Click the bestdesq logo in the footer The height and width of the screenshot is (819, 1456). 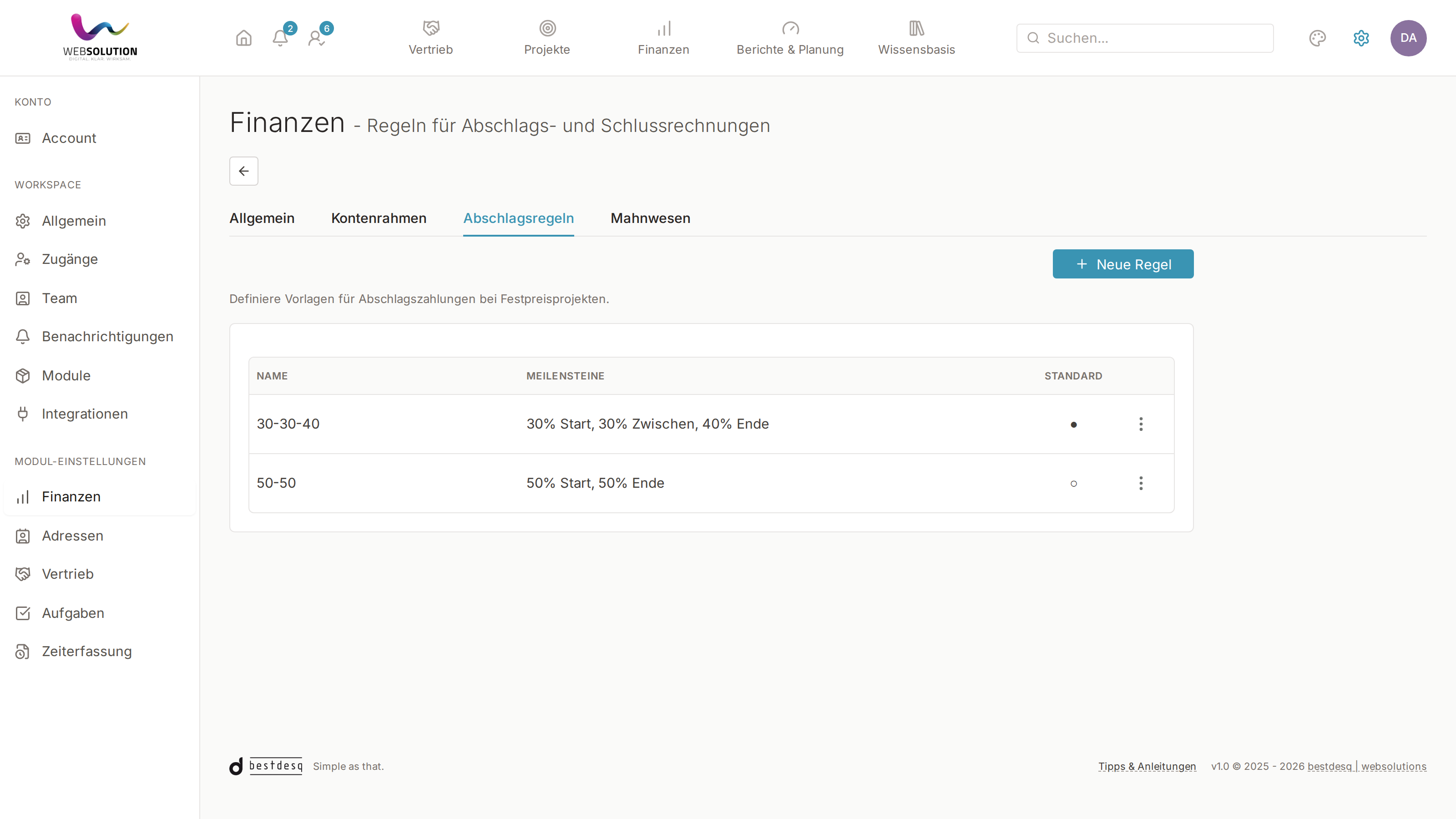(266, 766)
